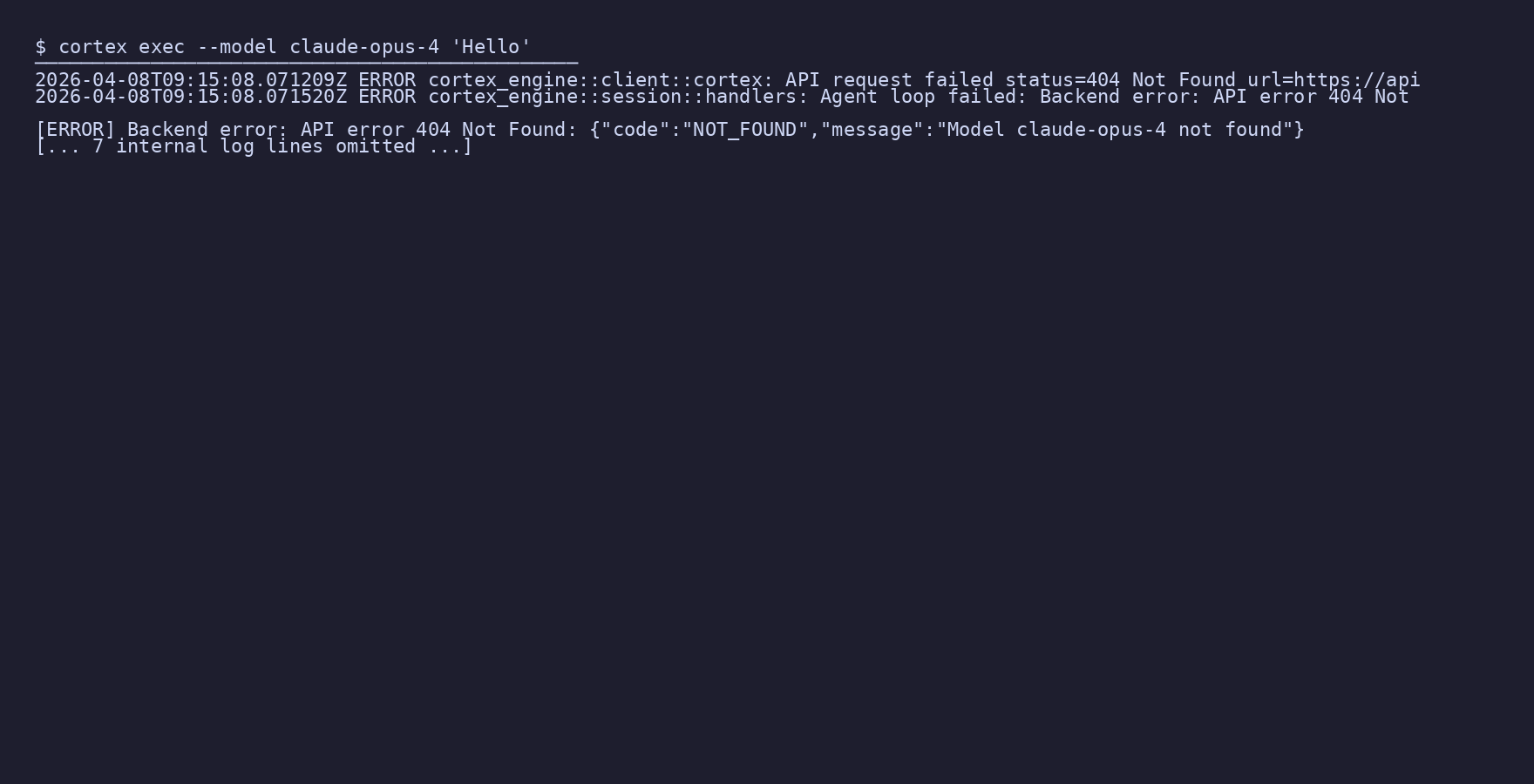Click 'claude-opus-4' in the command line
The image size is (1534, 784).
364,47
